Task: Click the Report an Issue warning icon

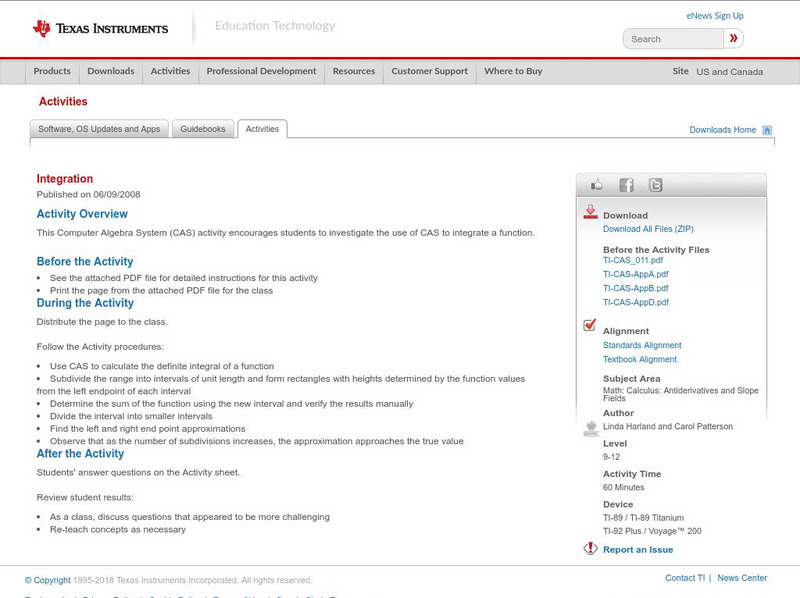Action: click(589, 548)
